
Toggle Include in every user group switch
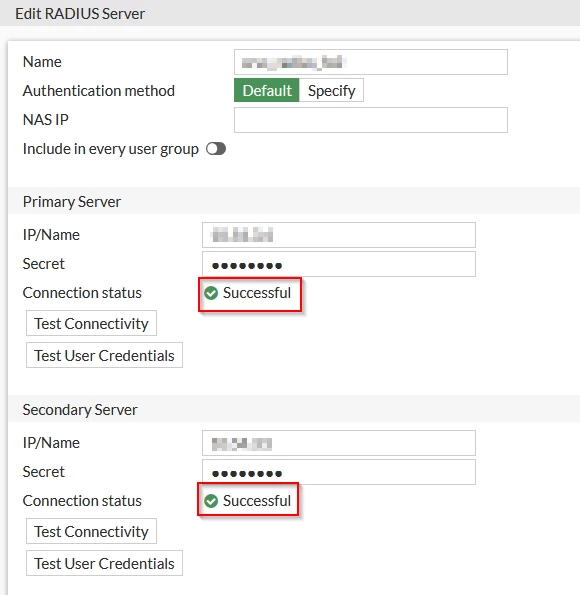pyautogui.click(x=216, y=149)
